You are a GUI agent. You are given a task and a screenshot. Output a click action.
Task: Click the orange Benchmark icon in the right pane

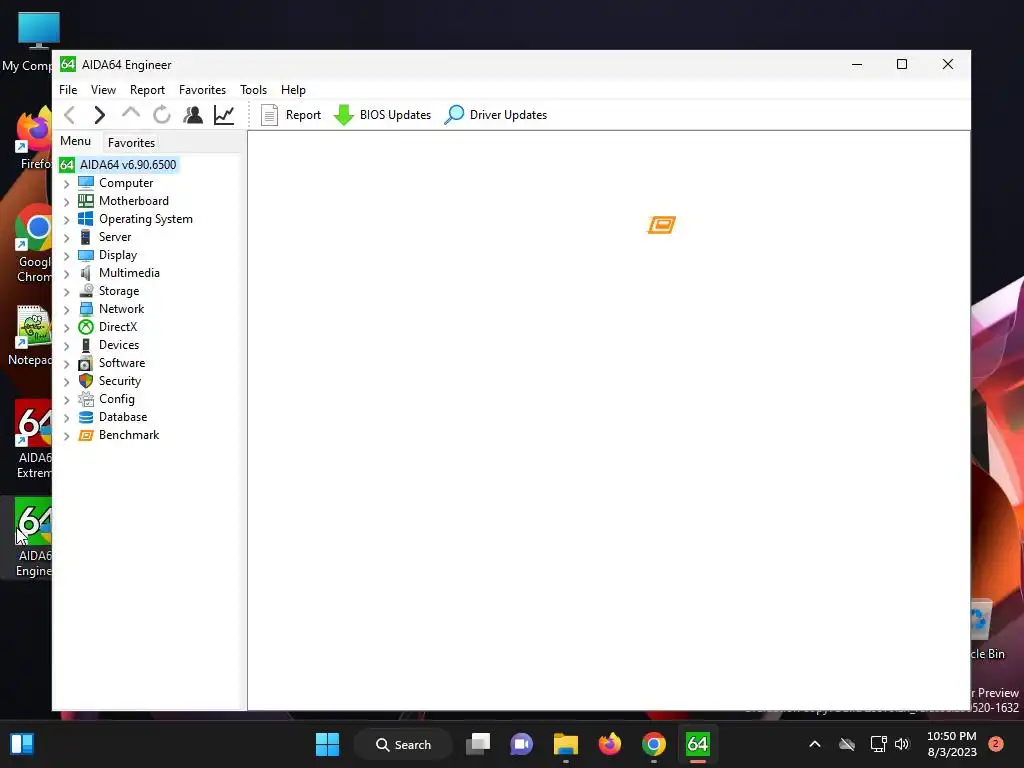click(x=661, y=225)
